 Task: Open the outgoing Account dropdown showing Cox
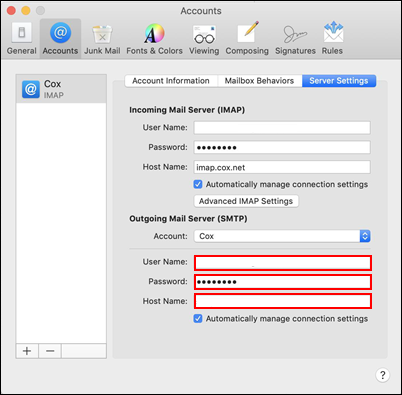282,236
